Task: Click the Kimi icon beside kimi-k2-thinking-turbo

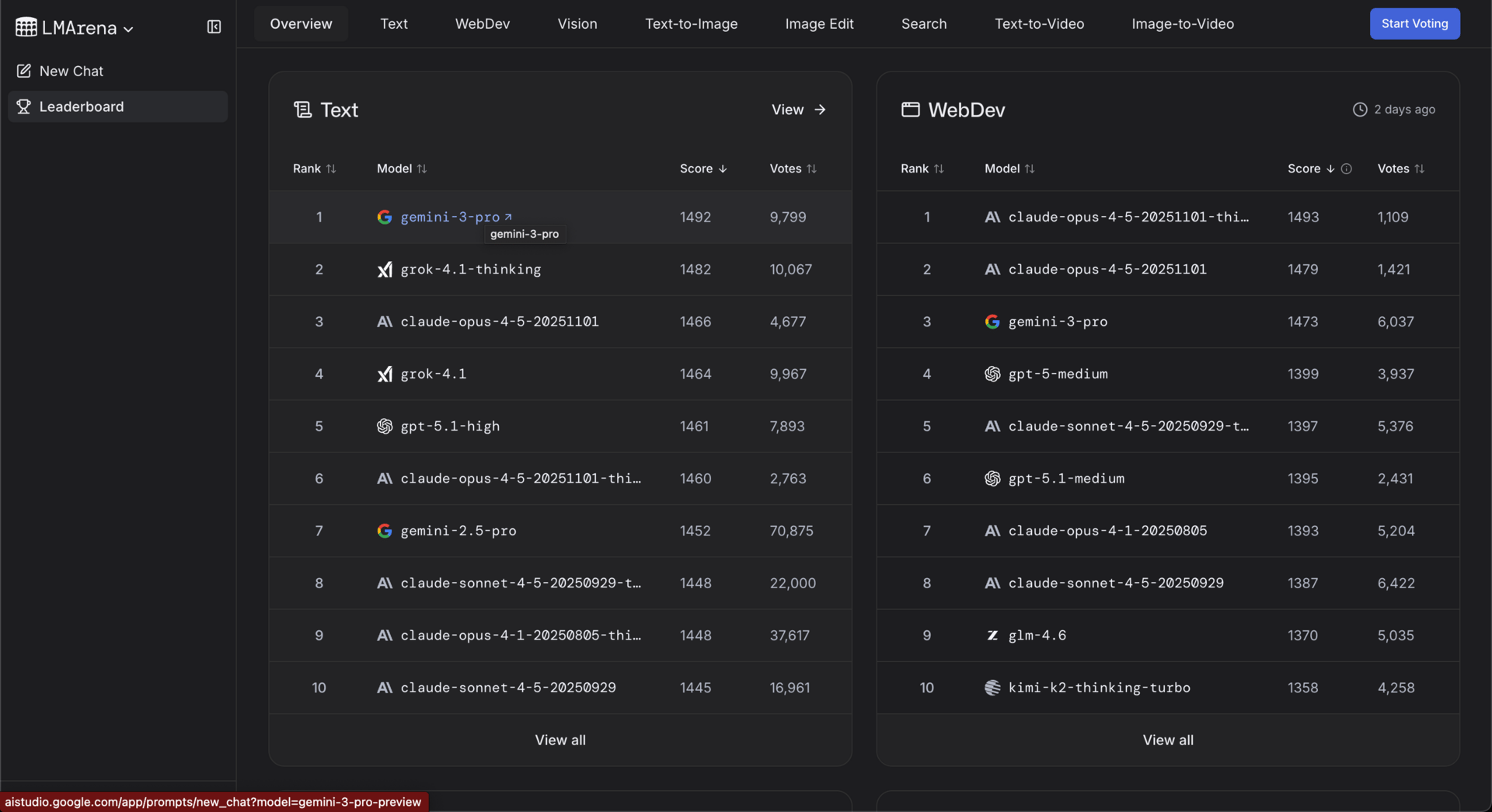Action: pos(992,688)
